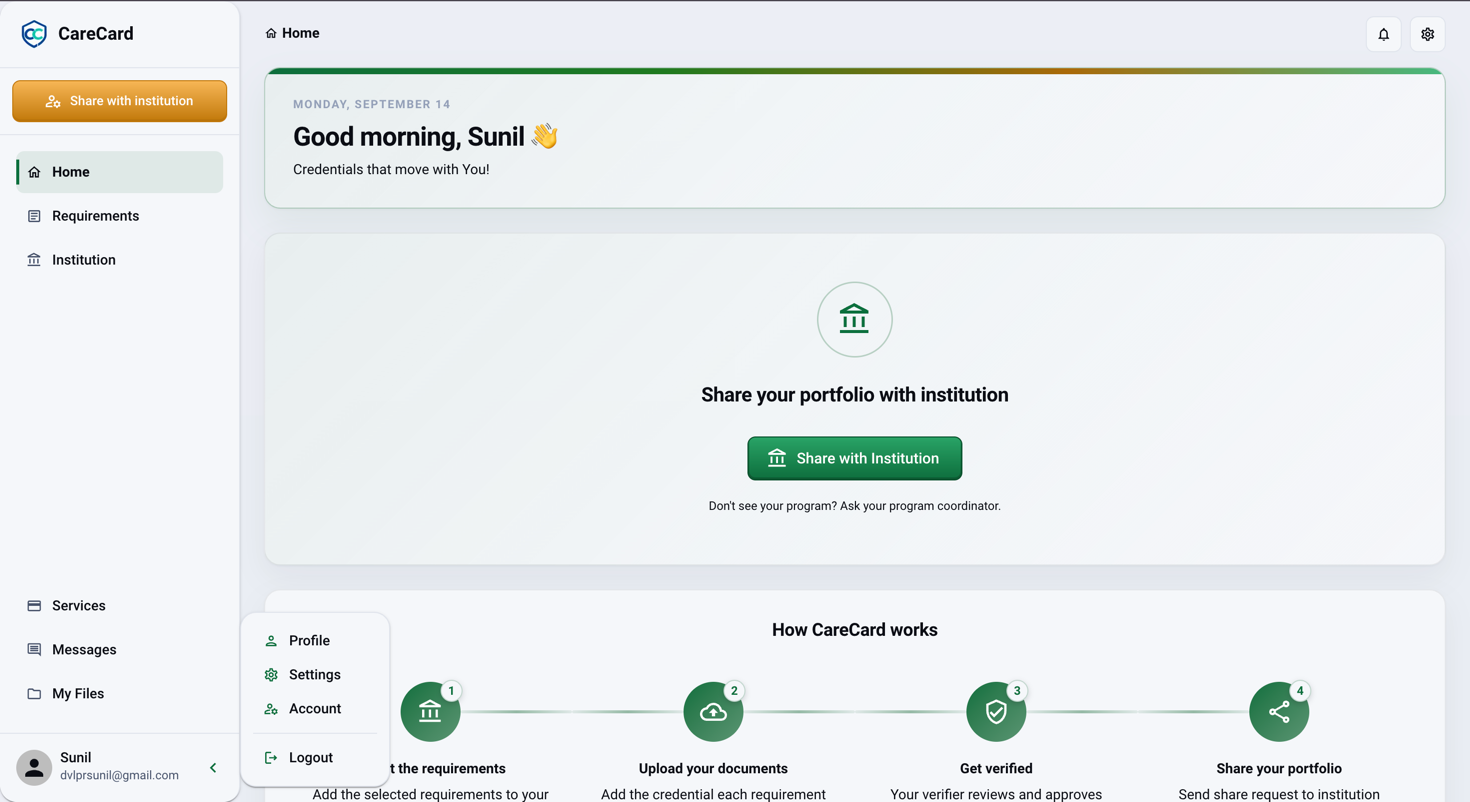The image size is (1470, 802).
Task: Open Messages in the sidebar
Action: pyautogui.click(x=120, y=650)
